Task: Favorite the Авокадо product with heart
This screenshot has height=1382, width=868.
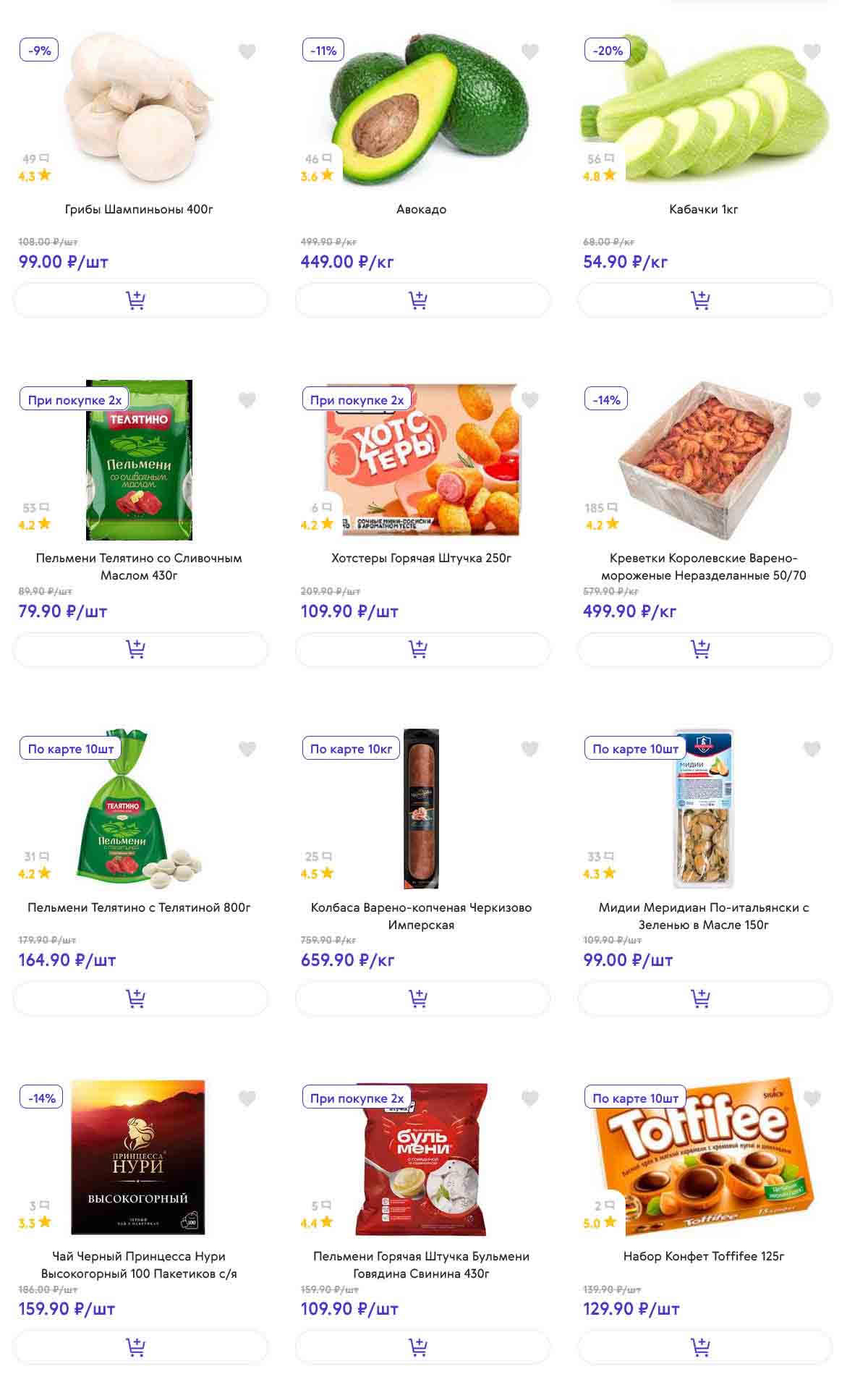Action: point(530,51)
